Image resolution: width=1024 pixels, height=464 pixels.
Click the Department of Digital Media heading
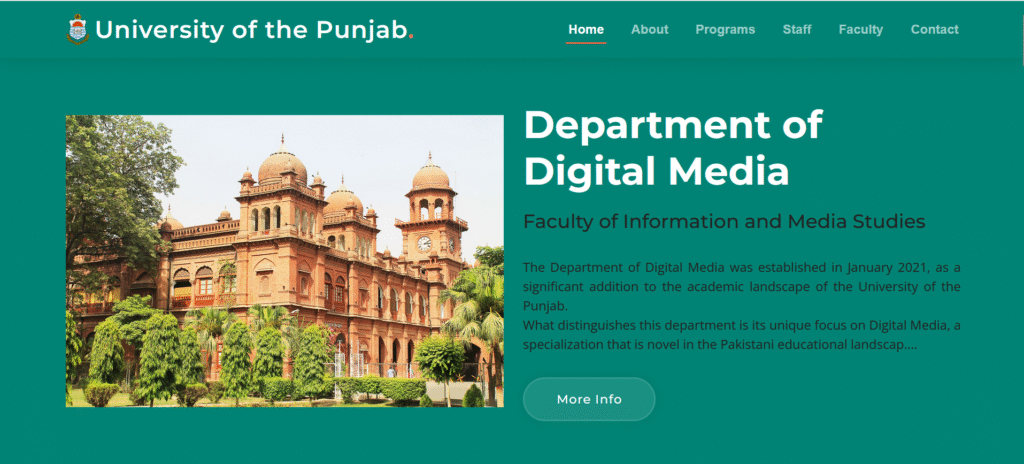[672, 148]
